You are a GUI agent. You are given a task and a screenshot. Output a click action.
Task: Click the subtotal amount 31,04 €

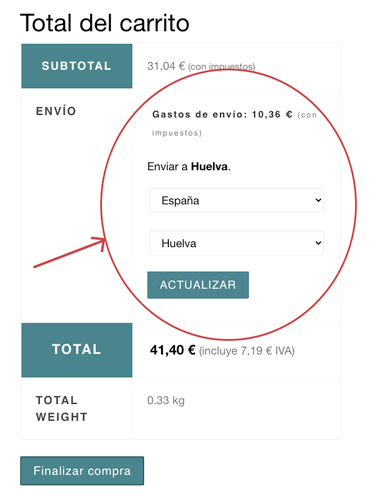click(166, 66)
